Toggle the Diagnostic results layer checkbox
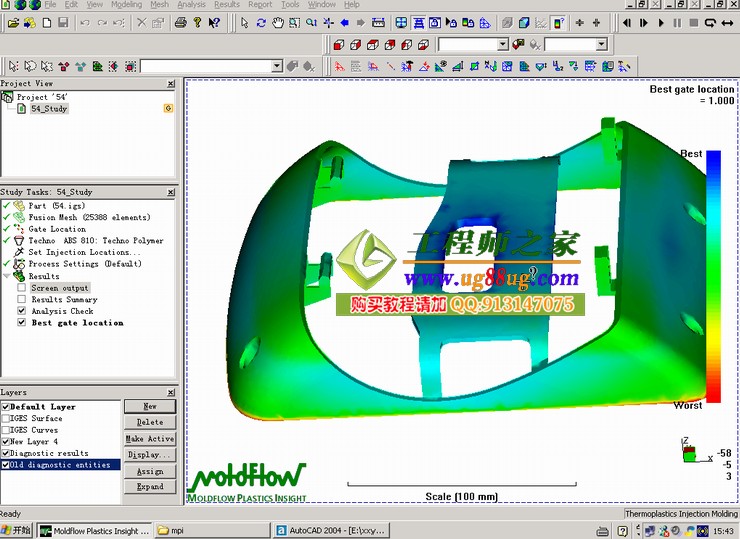 click(6, 453)
